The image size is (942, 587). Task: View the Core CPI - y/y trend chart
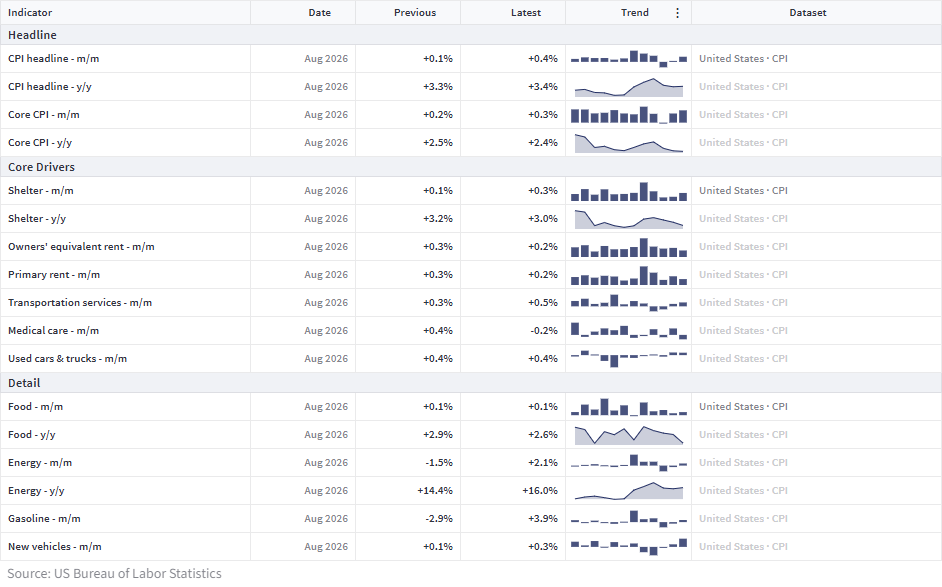[x=628, y=142]
